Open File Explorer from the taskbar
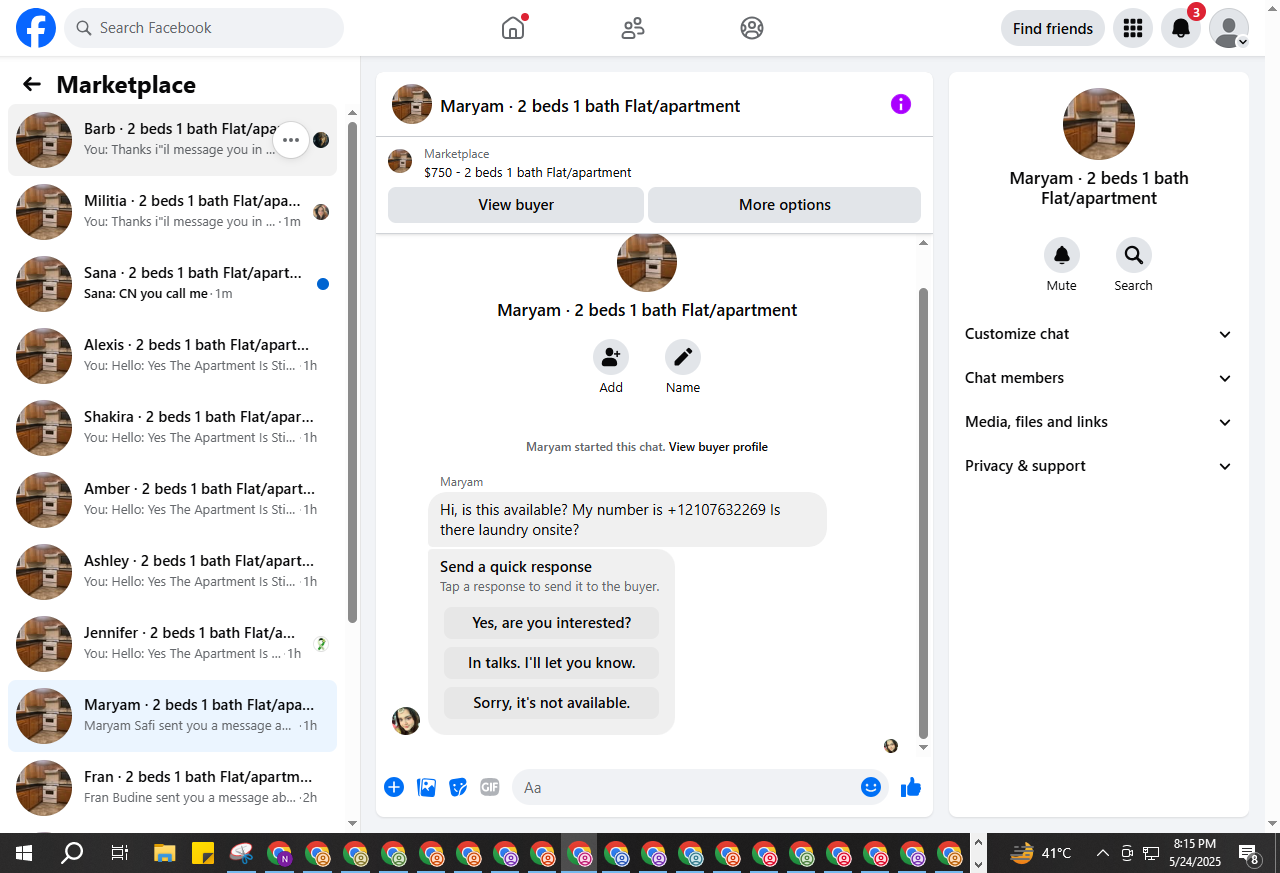 pos(165,853)
